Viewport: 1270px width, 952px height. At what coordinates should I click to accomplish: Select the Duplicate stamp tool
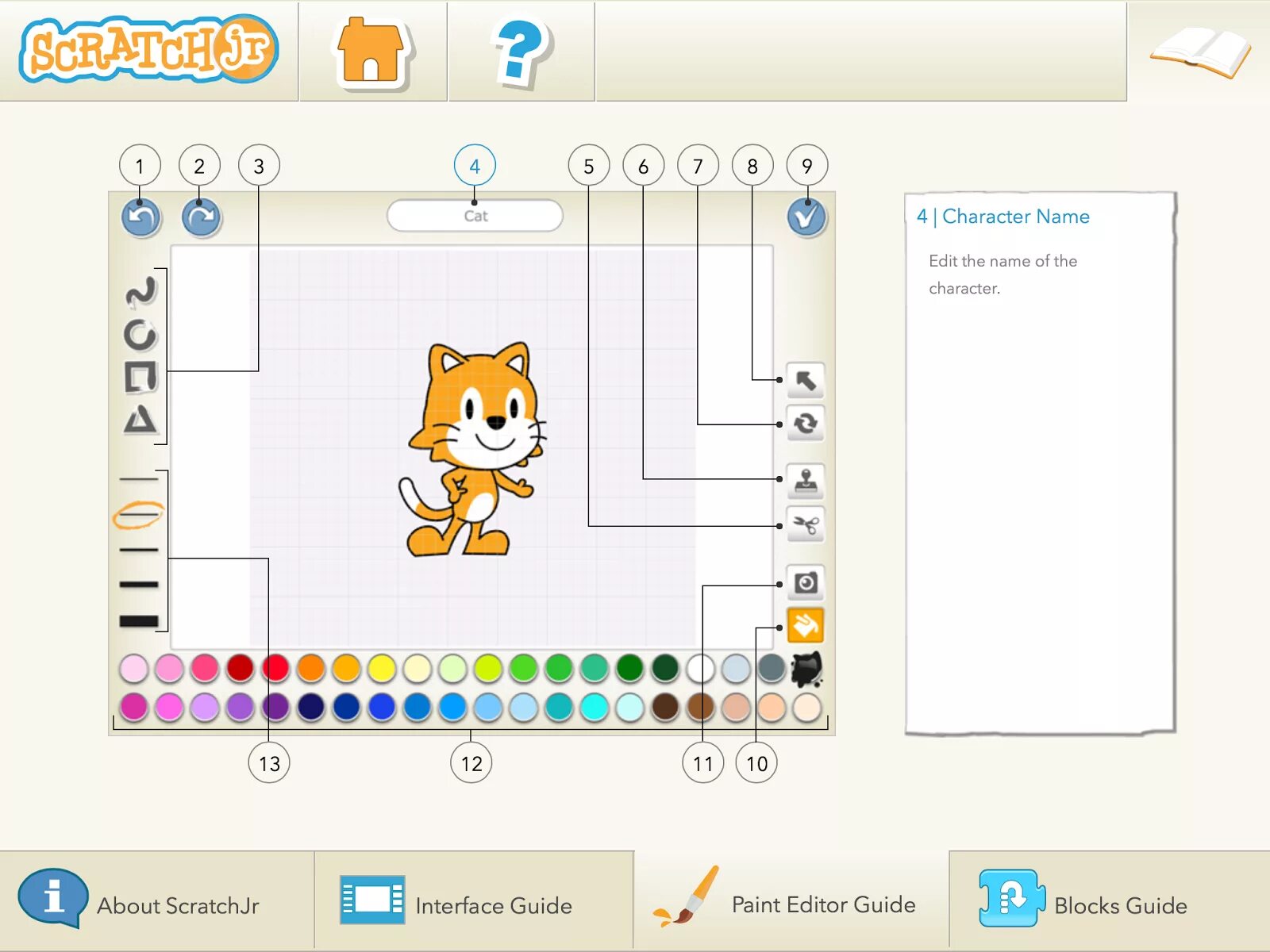coord(806,482)
